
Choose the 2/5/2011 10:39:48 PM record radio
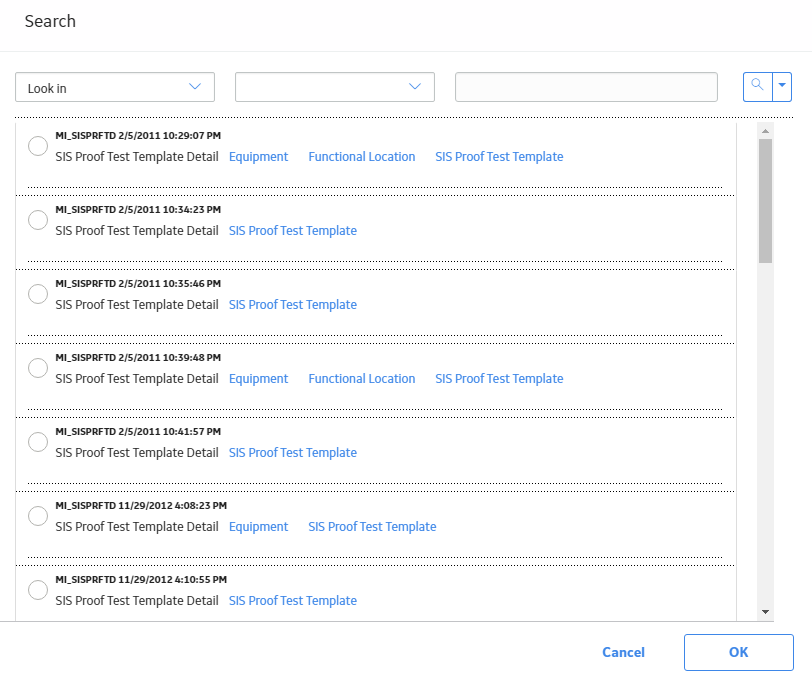pos(38,368)
